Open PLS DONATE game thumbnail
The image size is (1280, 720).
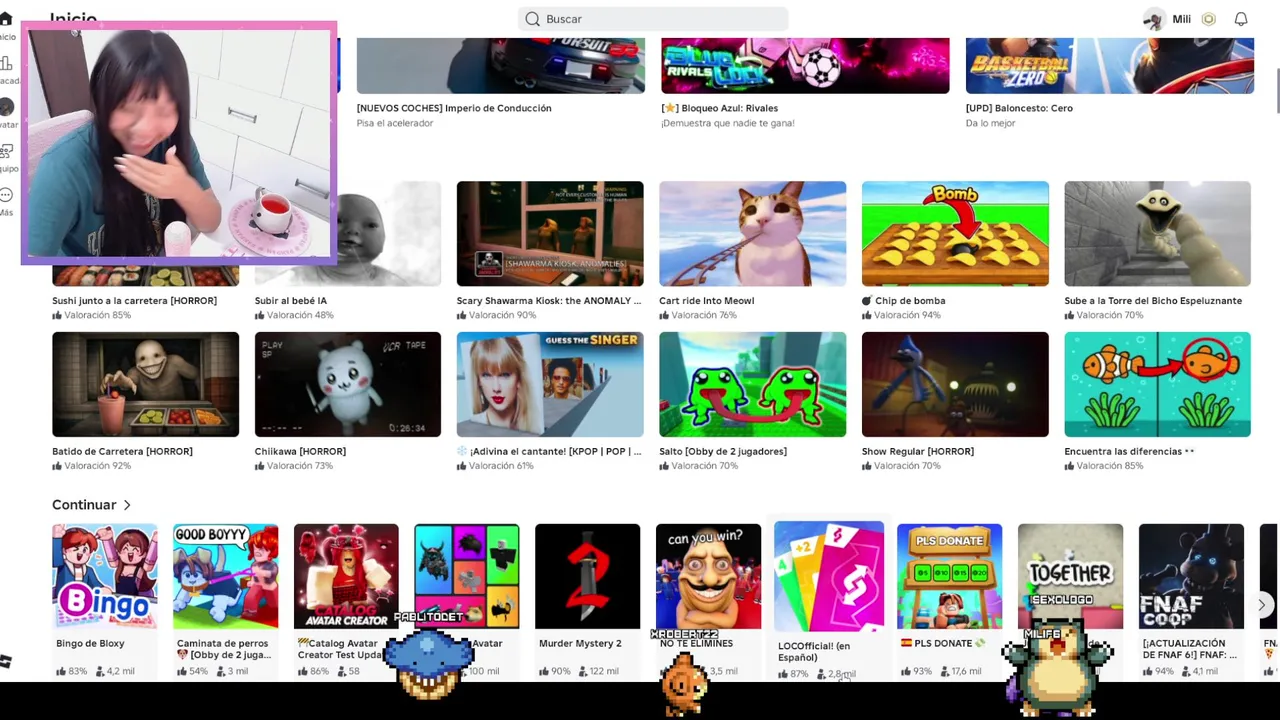tap(950, 576)
